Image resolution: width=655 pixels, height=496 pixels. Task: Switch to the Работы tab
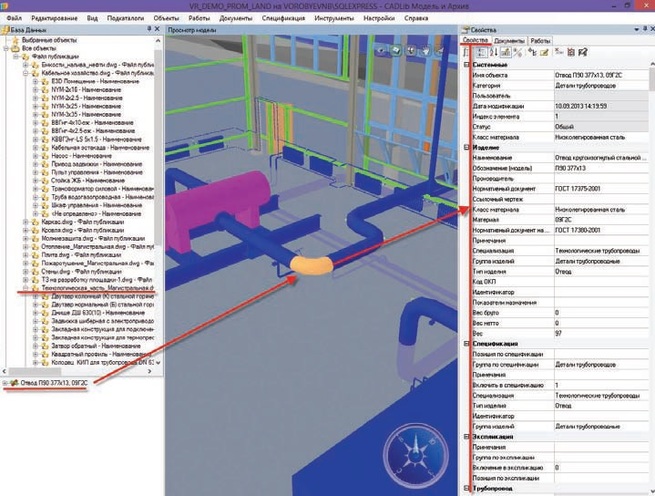[540, 41]
